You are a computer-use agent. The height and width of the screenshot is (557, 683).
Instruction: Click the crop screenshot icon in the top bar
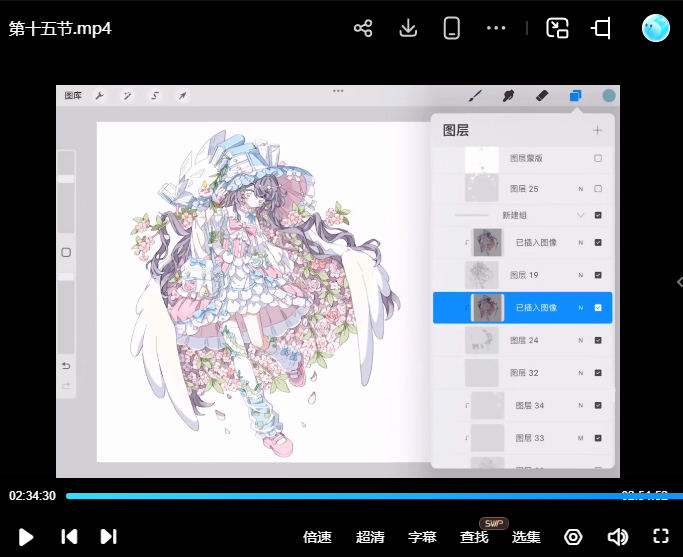pos(601,29)
